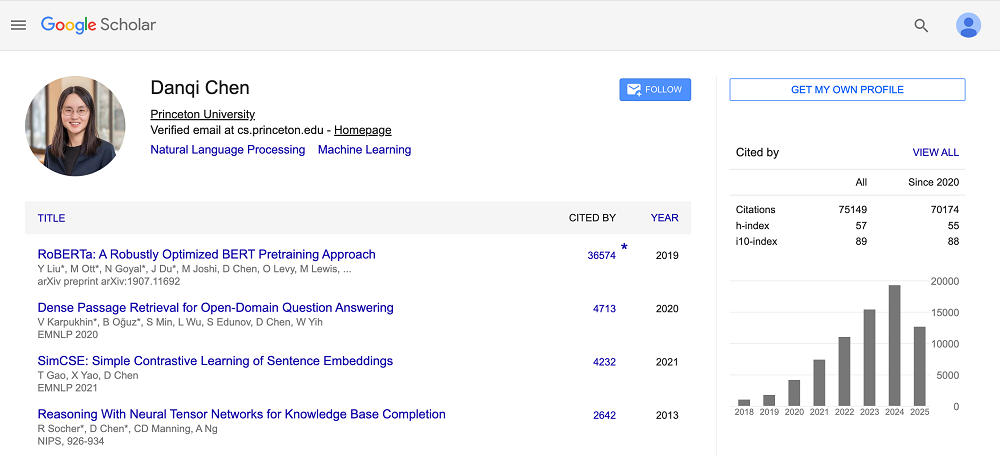Open the RoBERTa paper title
This screenshot has height=456, width=1000.
(206, 254)
